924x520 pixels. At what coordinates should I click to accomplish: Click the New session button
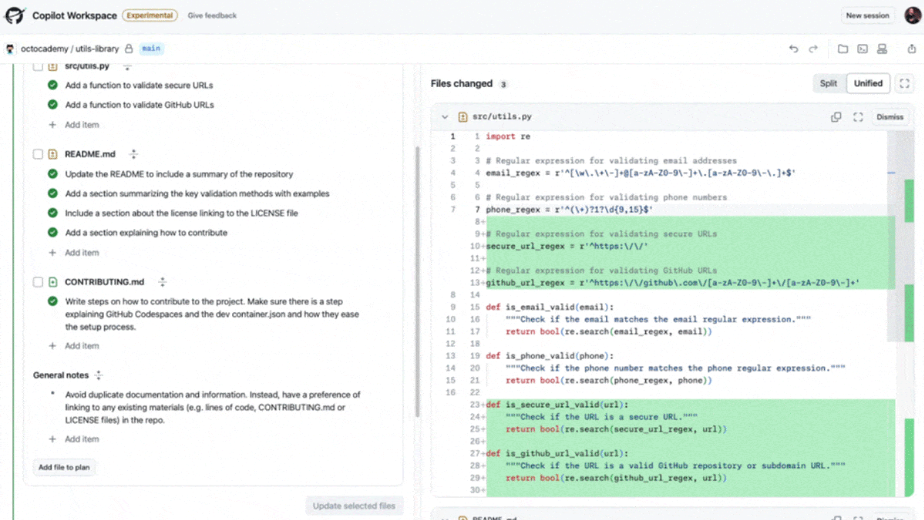click(866, 16)
